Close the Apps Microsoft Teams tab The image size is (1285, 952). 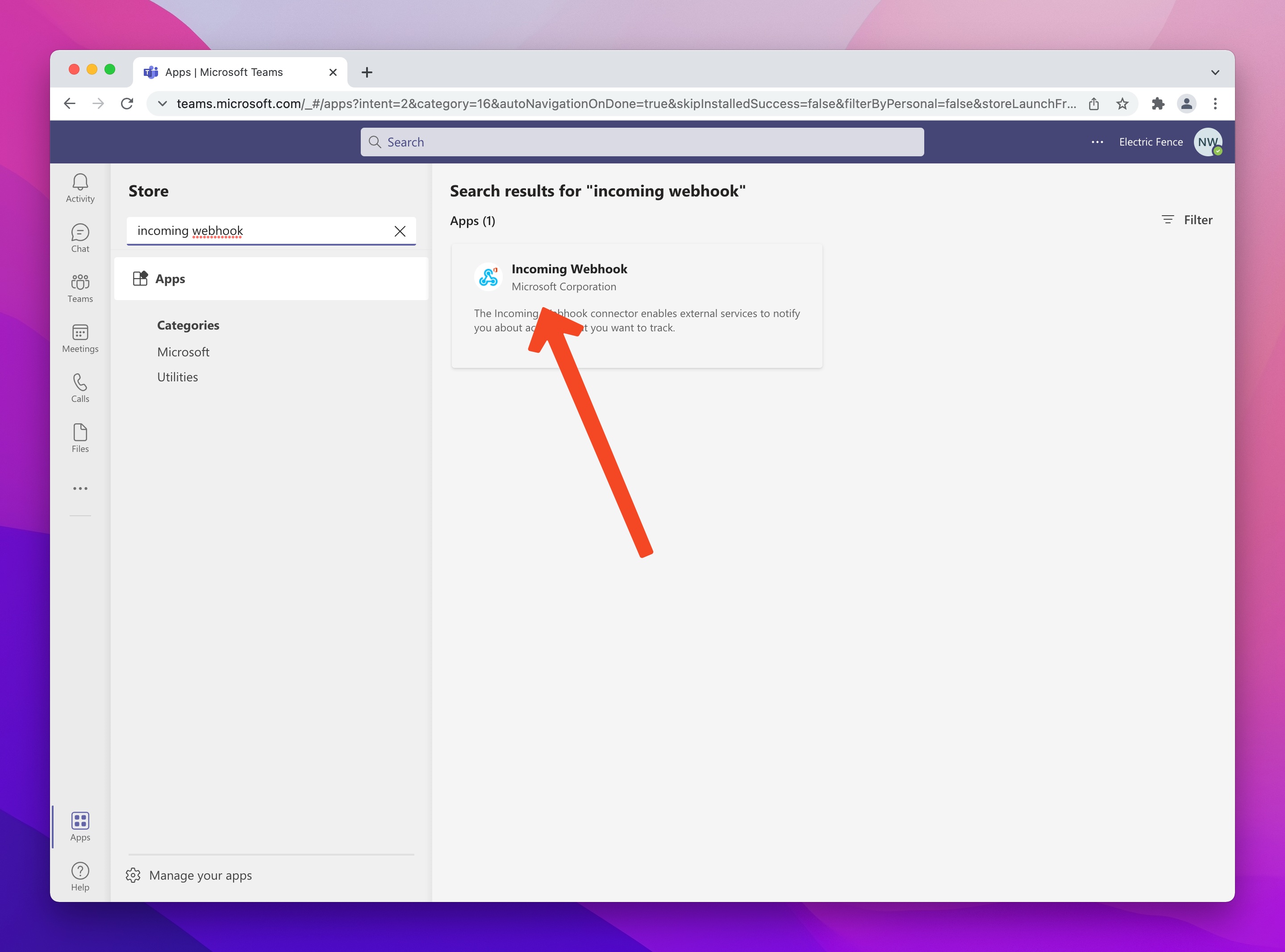click(x=333, y=73)
